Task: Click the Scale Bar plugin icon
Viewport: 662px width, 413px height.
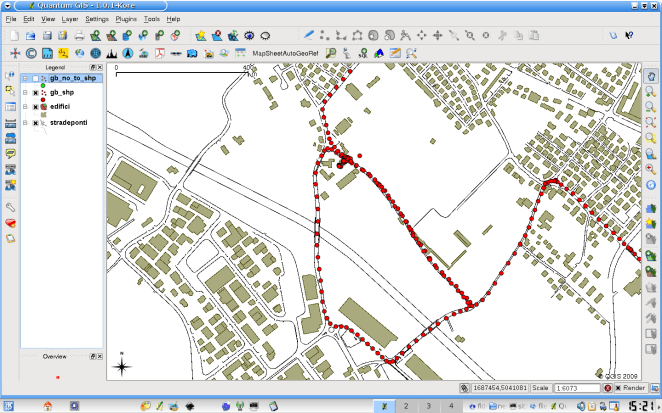Action: 176,54
